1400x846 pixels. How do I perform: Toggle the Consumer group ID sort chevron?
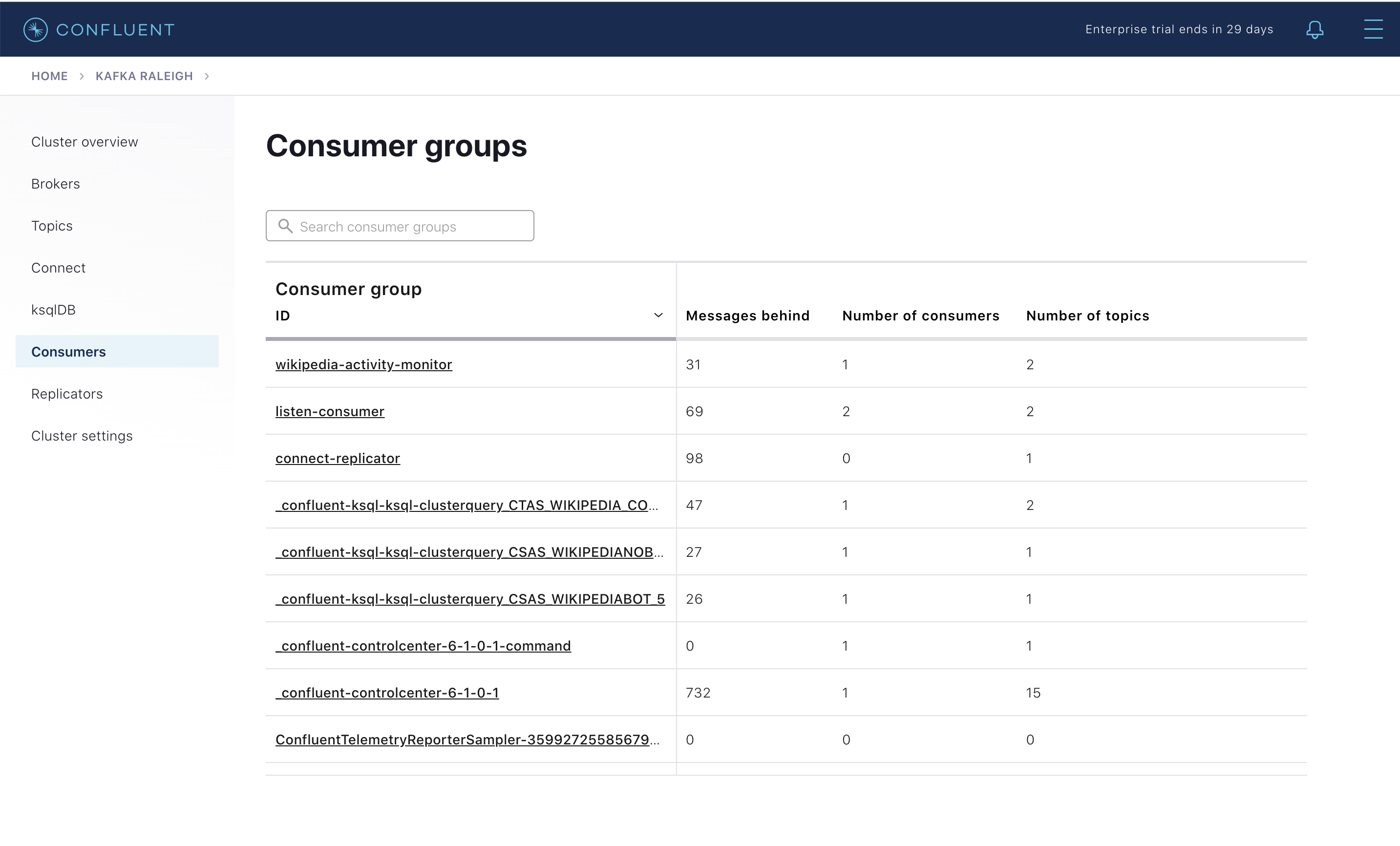658,316
